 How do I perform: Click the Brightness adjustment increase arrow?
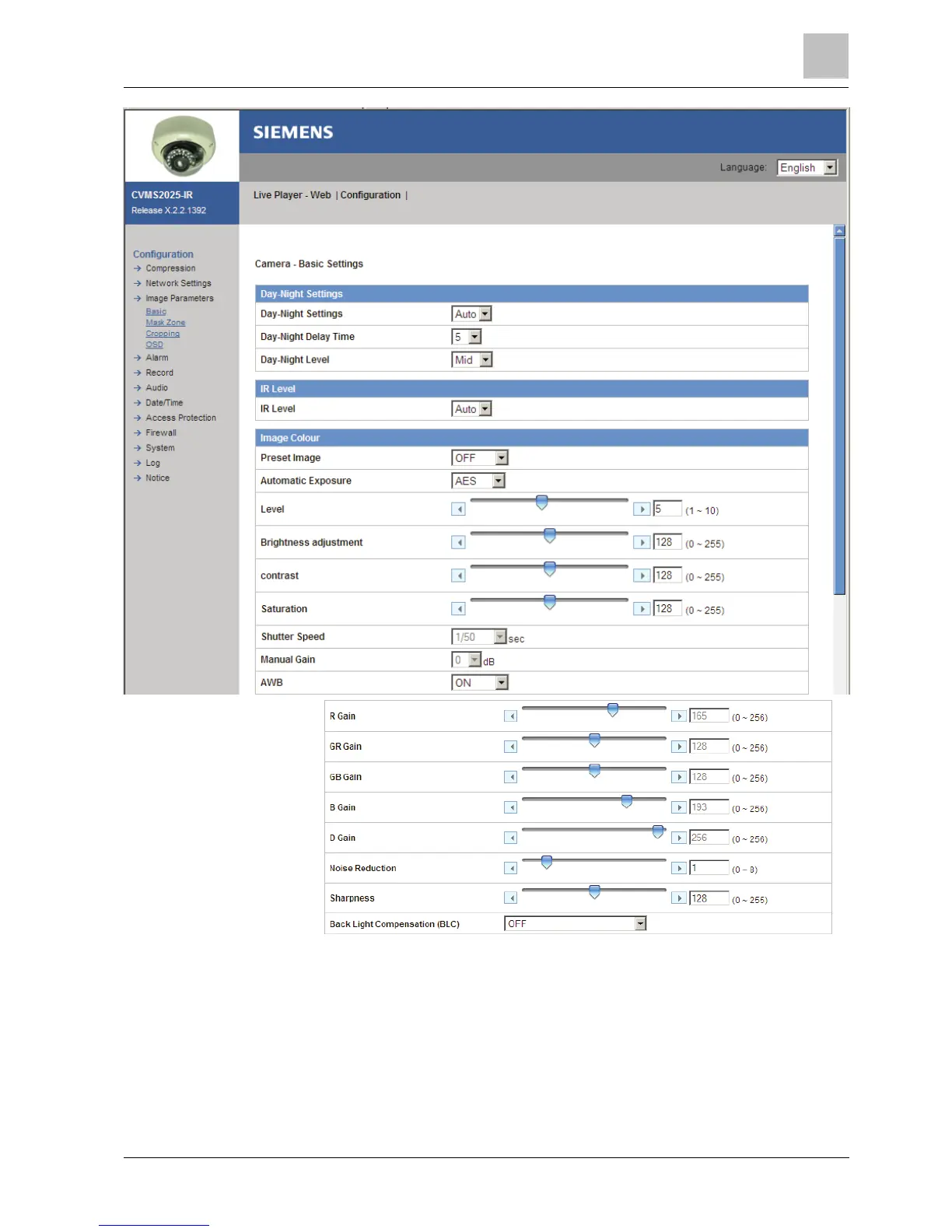pyautogui.click(x=642, y=543)
